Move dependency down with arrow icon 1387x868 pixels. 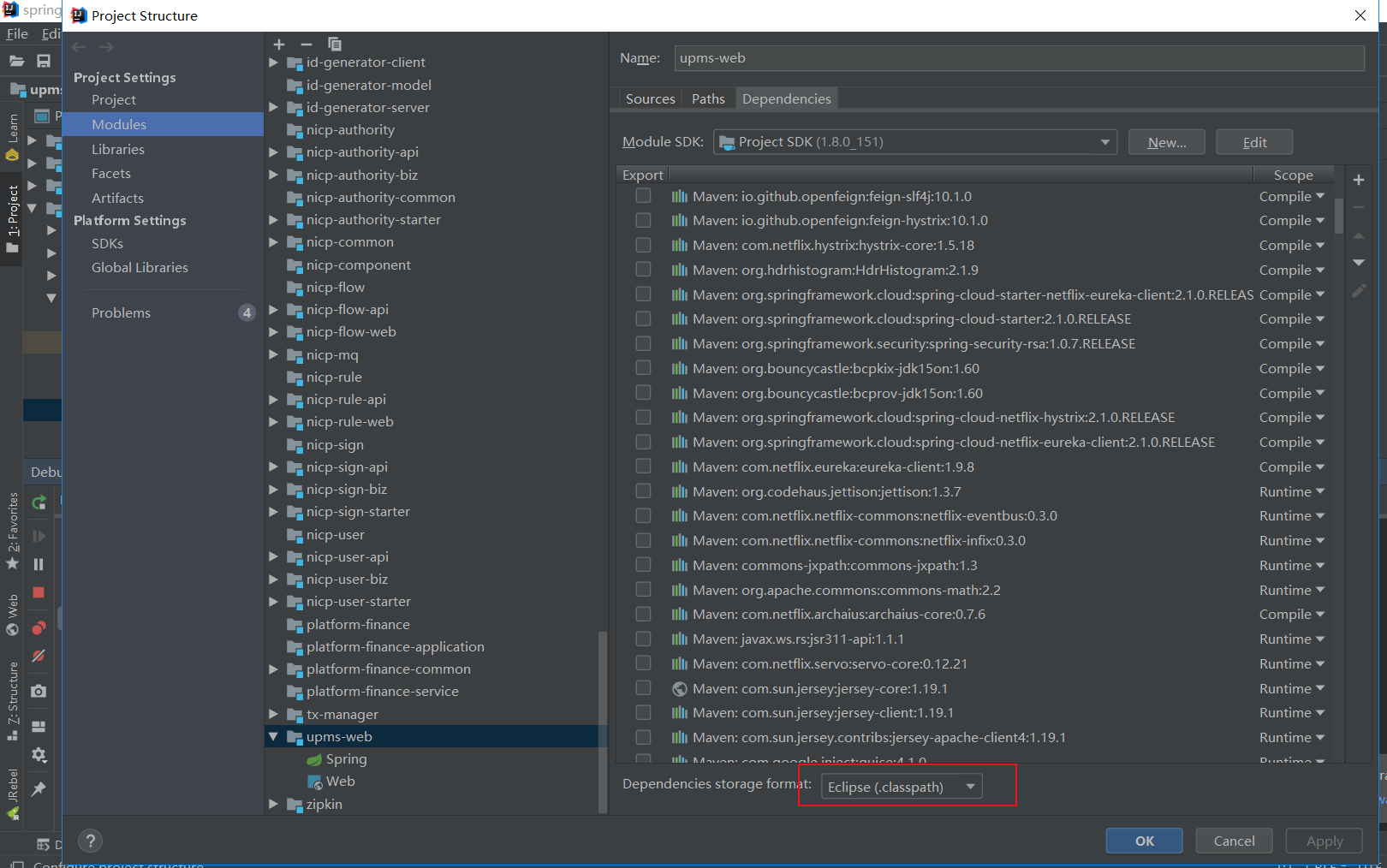coord(1359,263)
